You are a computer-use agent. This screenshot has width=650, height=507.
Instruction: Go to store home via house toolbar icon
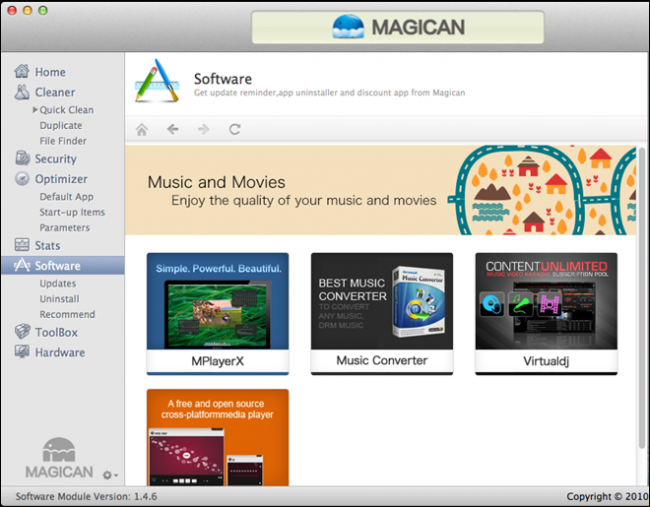click(142, 130)
